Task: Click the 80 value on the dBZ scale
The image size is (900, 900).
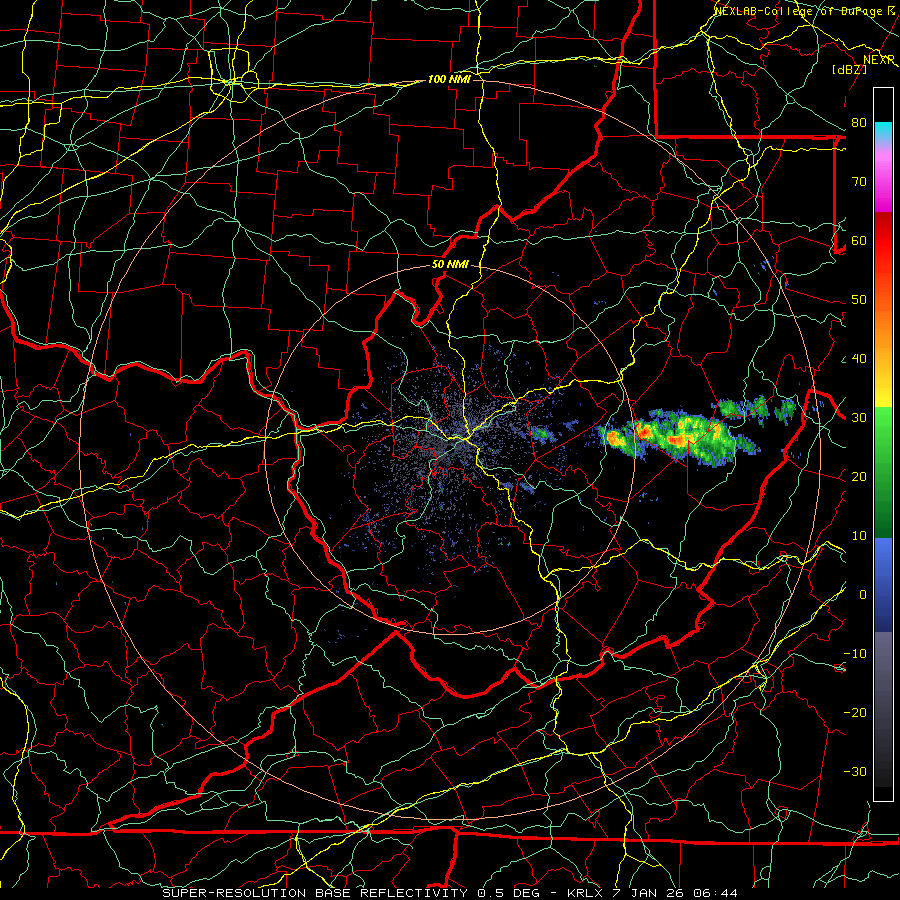Action: click(859, 123)
